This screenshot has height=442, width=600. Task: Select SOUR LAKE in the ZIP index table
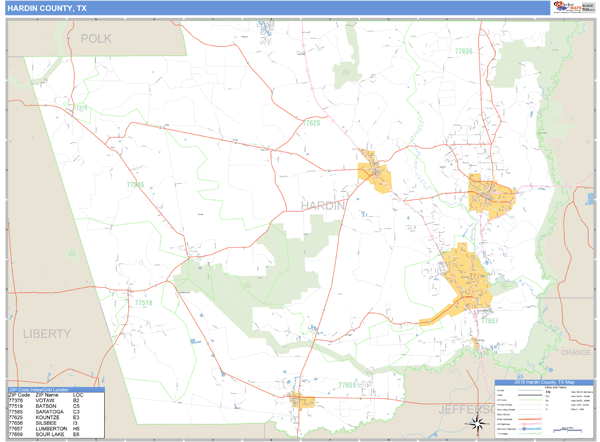(x=50, y=435)
